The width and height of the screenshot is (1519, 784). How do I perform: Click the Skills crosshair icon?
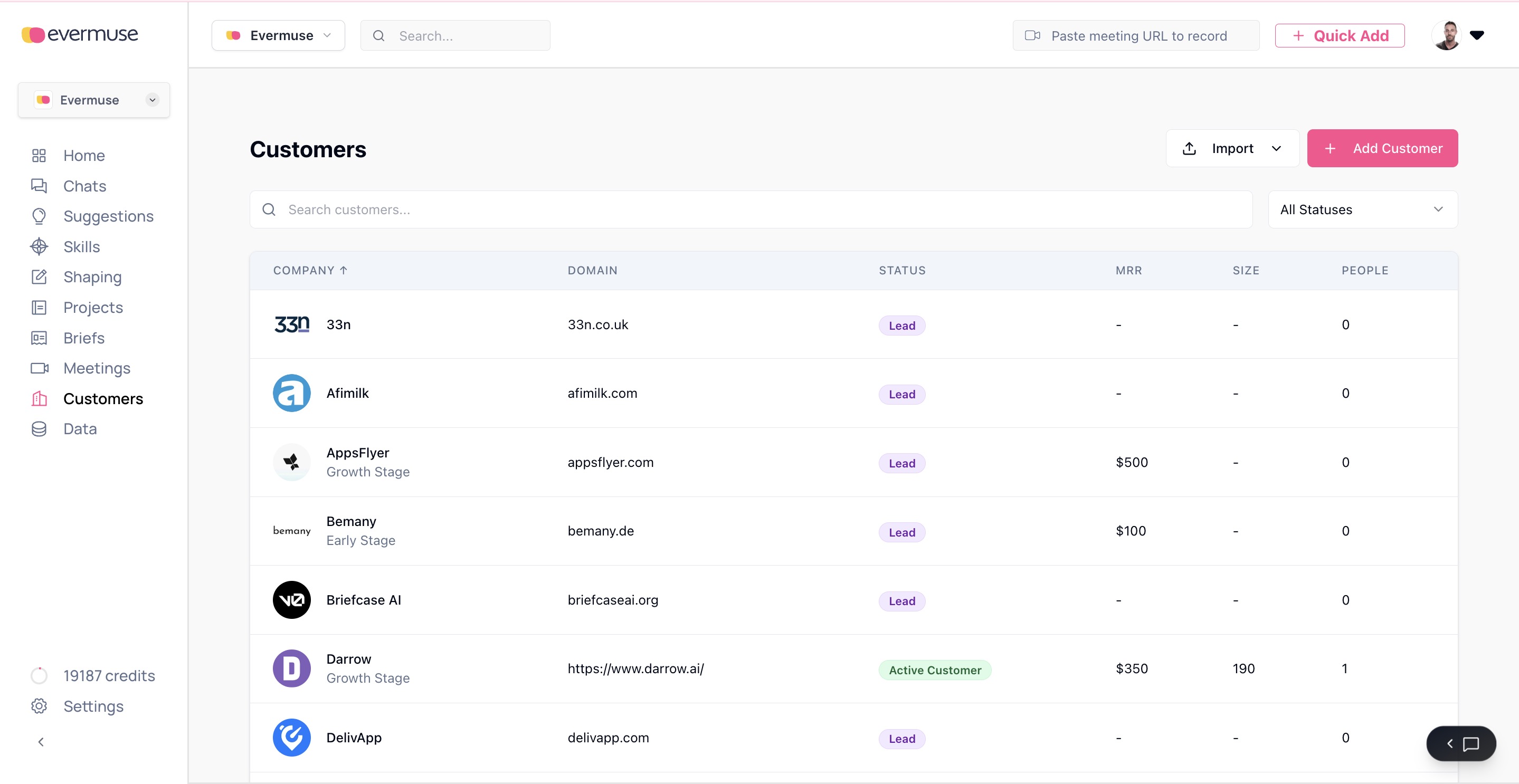39,247
